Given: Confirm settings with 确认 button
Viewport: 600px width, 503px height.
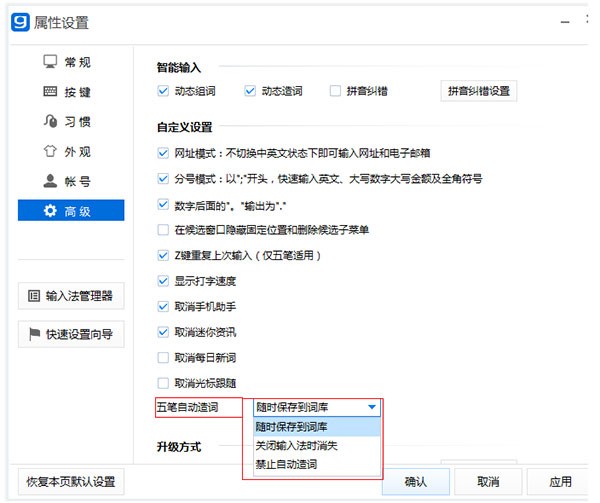Looking at the screenshot, I should click(416, 482).
